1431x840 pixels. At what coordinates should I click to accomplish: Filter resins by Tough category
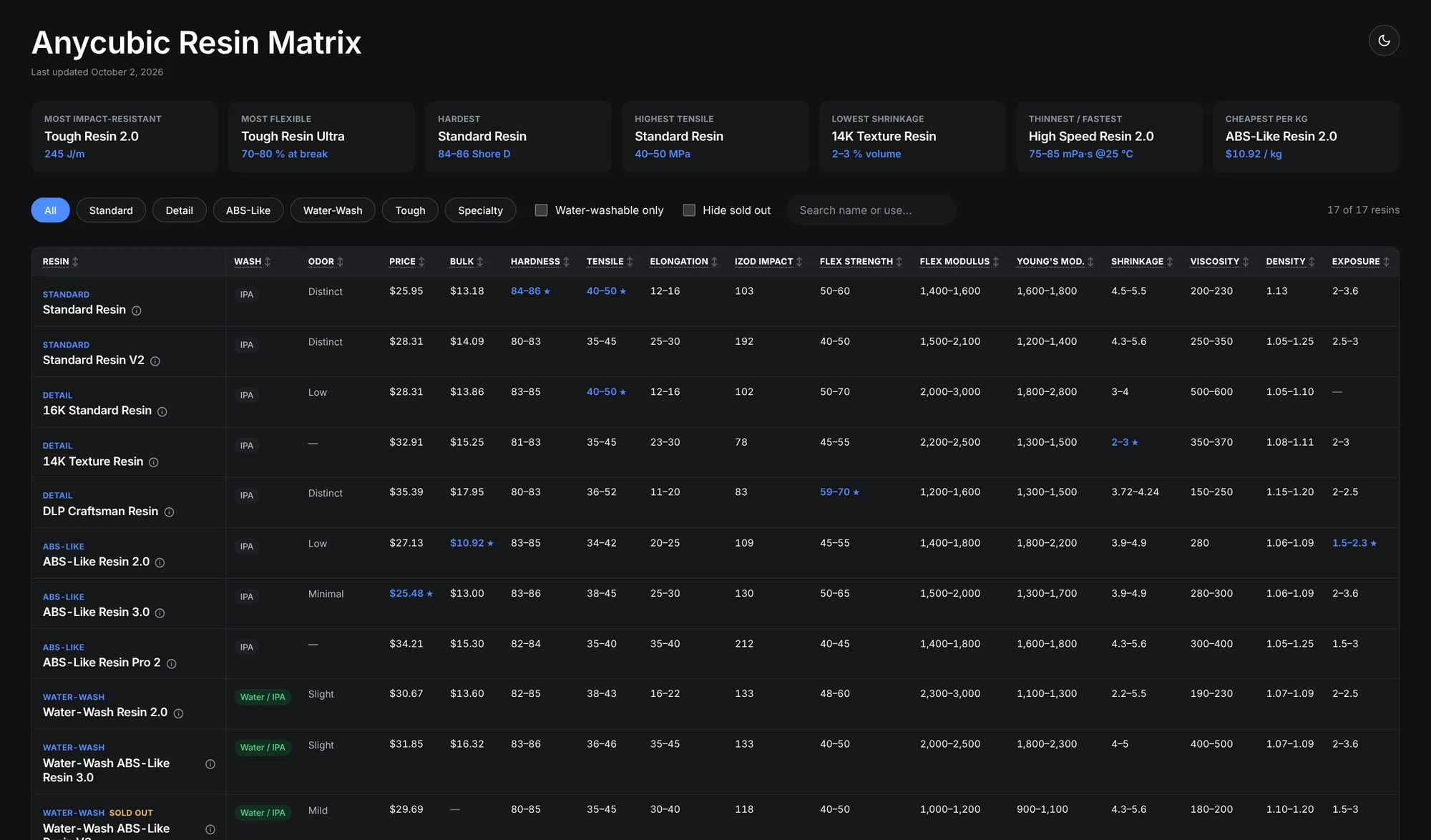(410, 210)
